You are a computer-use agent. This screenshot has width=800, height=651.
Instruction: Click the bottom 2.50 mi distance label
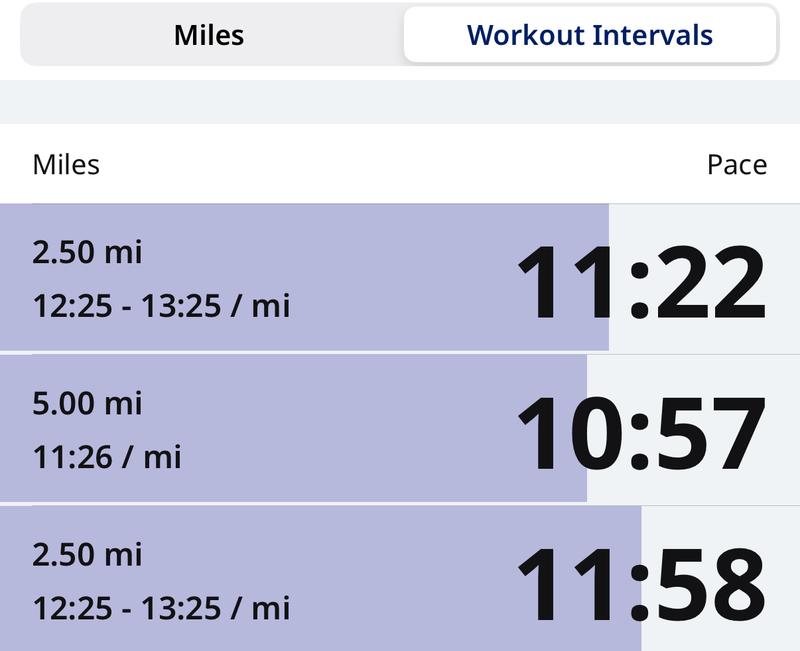coord(87,554)
